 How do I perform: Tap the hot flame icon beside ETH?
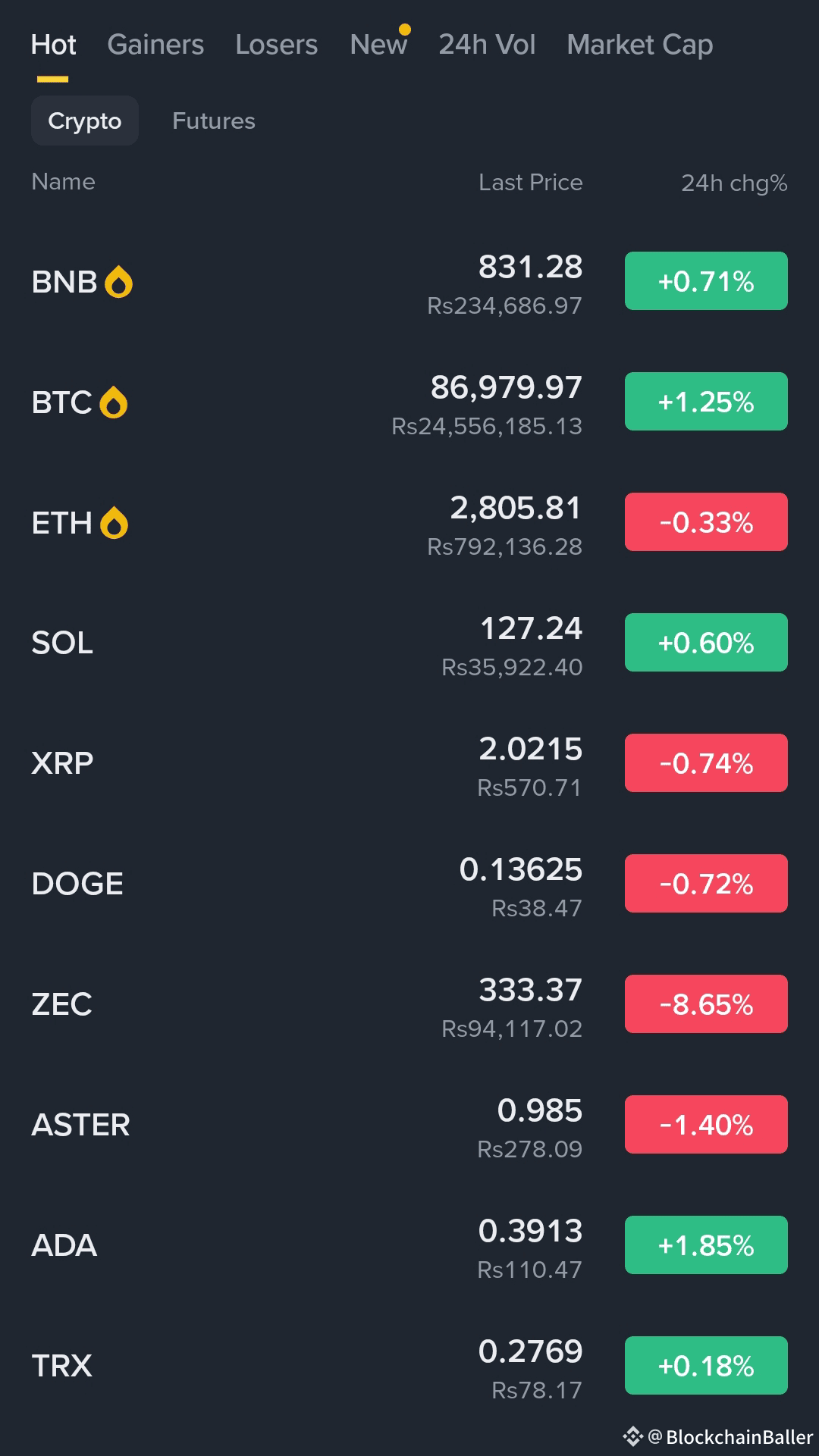(114, 523)
